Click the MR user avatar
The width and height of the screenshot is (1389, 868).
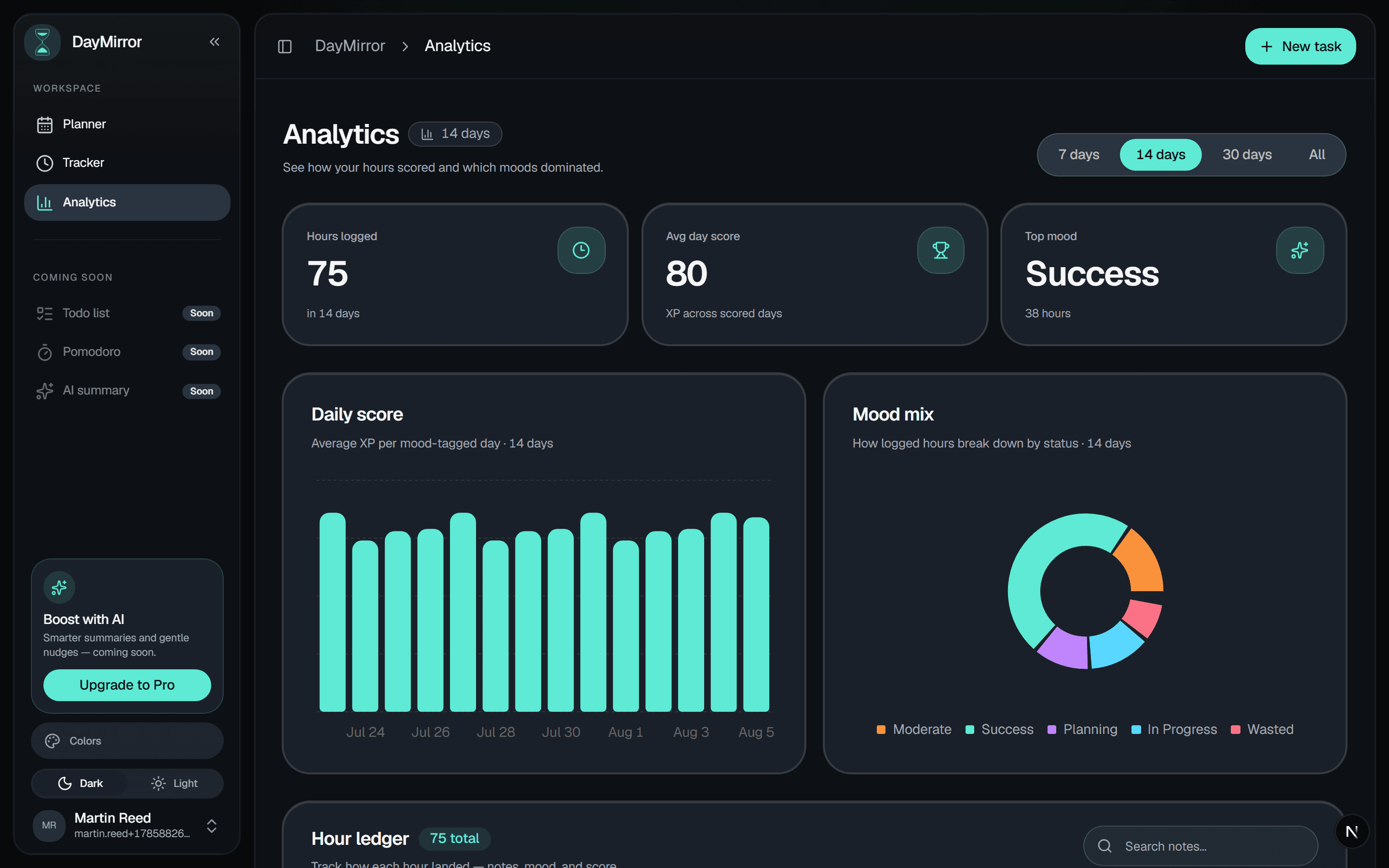49,825
